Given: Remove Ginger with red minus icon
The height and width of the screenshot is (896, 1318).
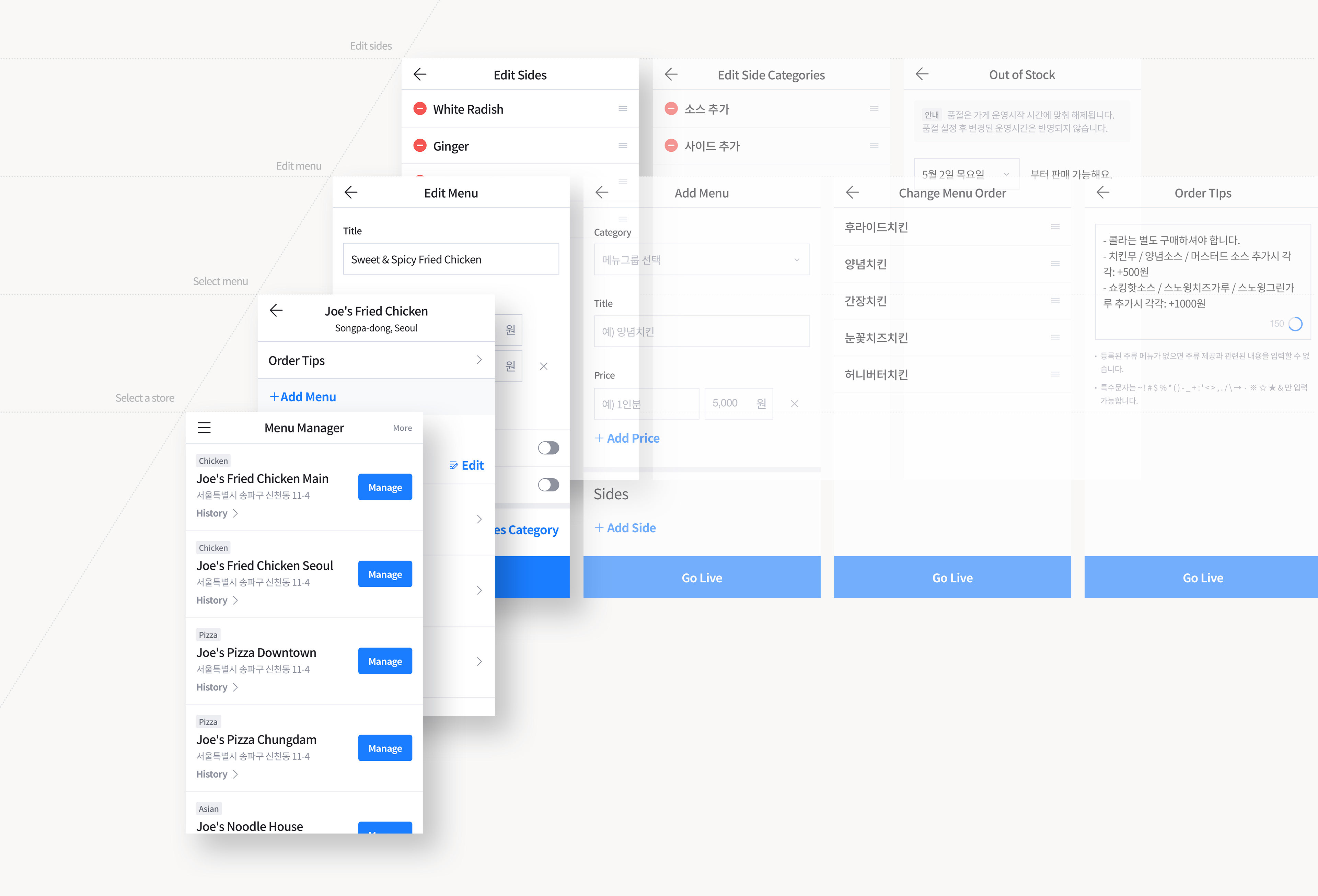Looking at the screenshot, I should [x=420, y=146].
